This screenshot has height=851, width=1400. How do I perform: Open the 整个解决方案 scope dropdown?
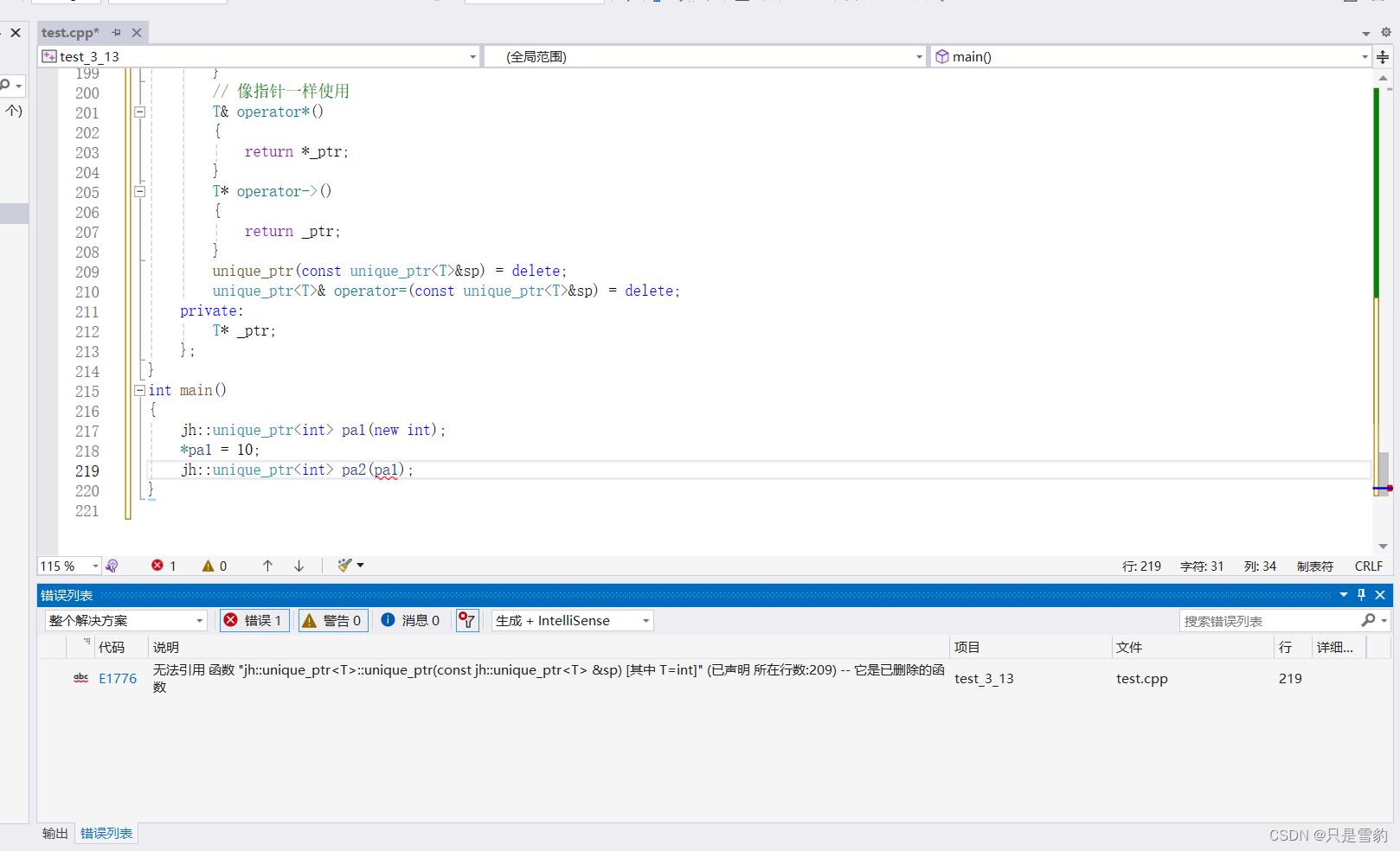pos(125,621)
